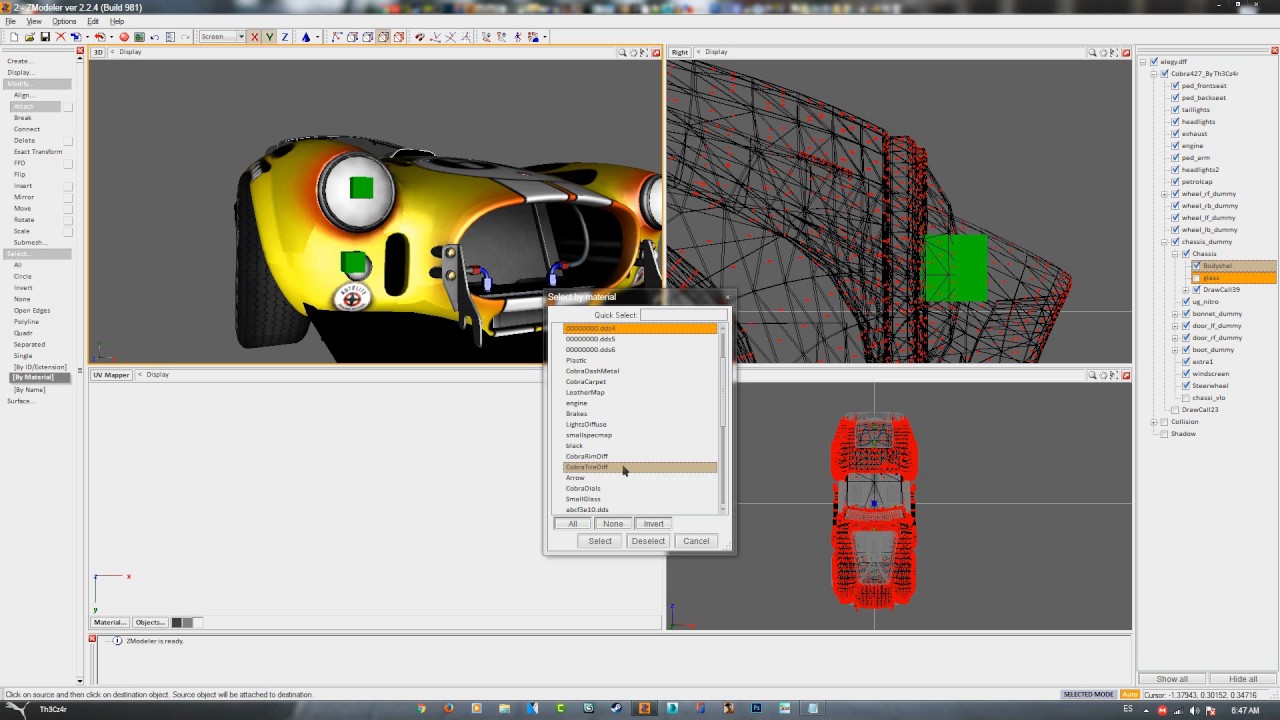The image size is (1280, 720).
Task: Toggle visibility checkbox for taillights
Action: (x=1175, y=110)
